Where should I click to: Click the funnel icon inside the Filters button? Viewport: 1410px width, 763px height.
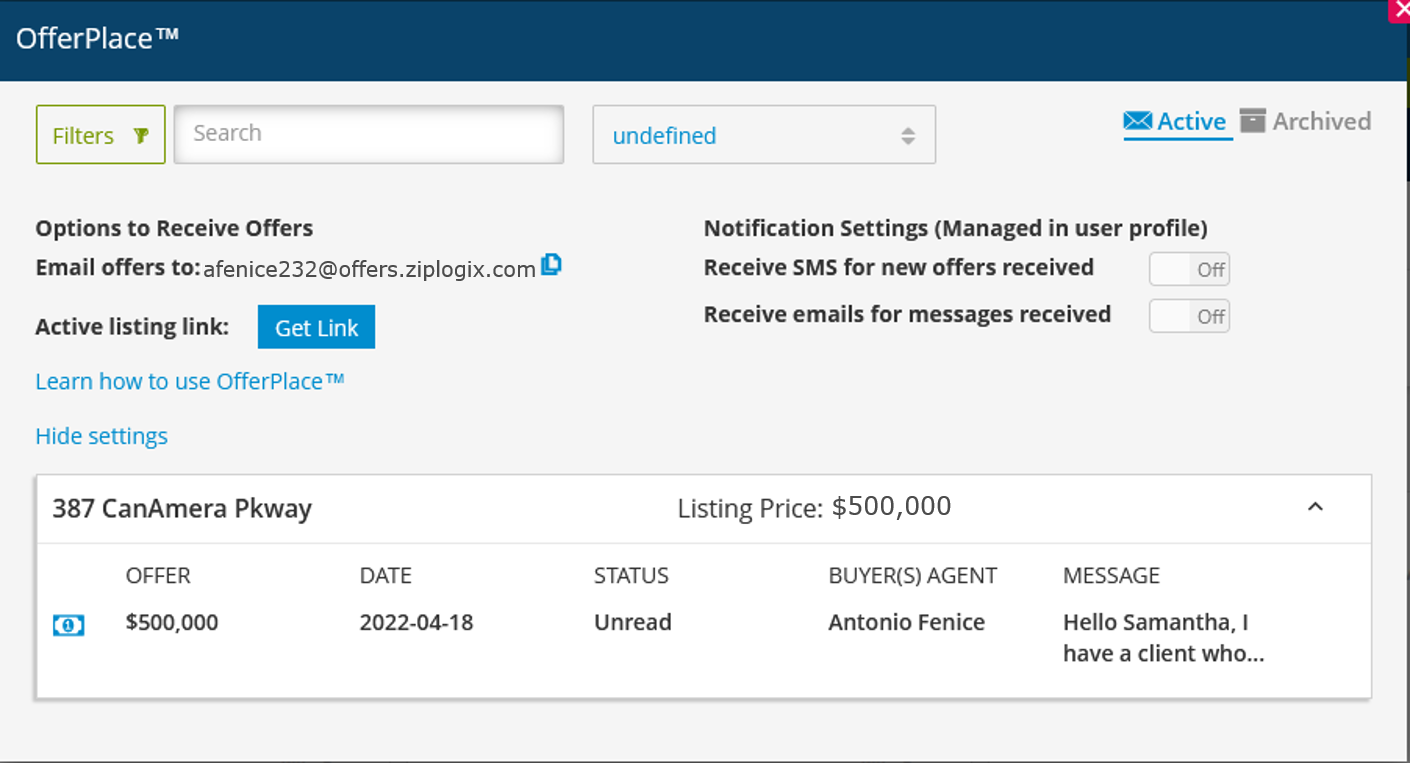(x=142, y=134)
